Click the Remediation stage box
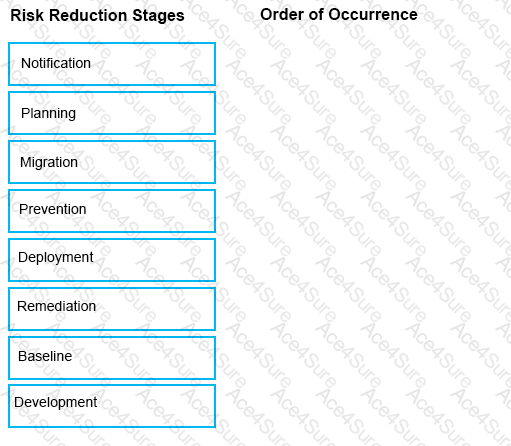The width and height of the screenshot is (511, 446). (112, 309)
